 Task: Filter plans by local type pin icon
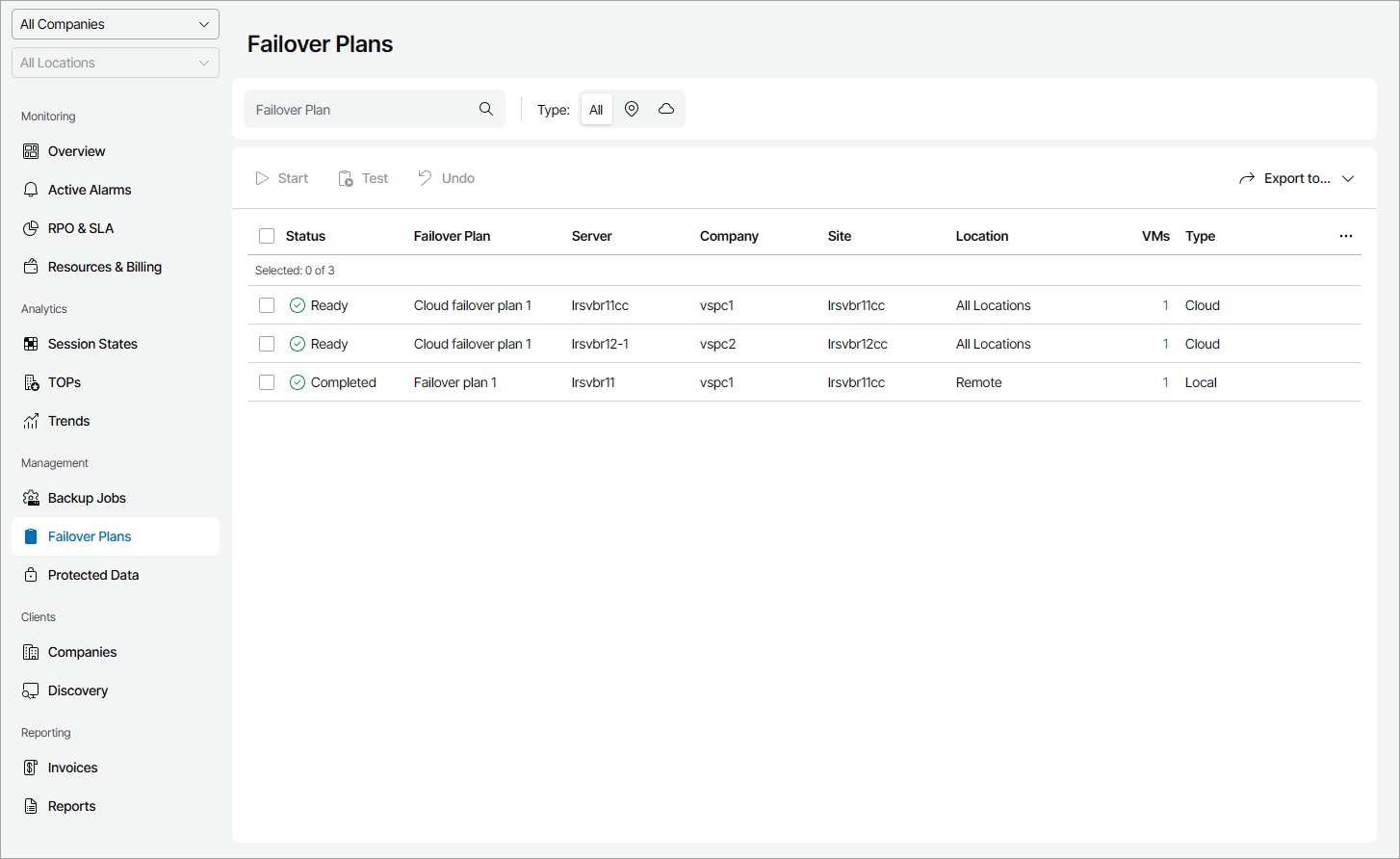pyautogui.click(x=632, y=110)
